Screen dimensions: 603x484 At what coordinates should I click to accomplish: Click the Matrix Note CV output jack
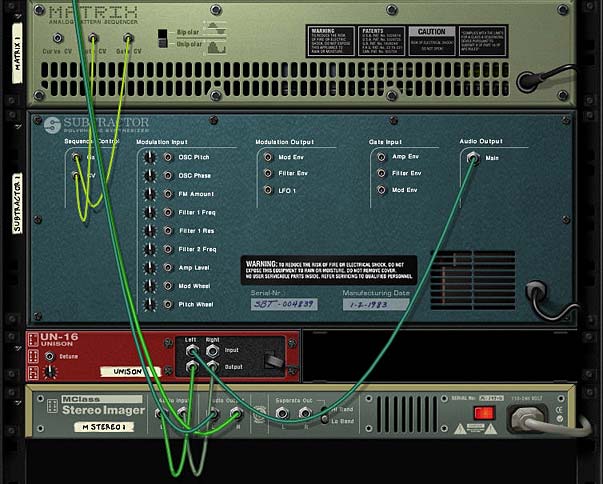click(x=93, y=38)
